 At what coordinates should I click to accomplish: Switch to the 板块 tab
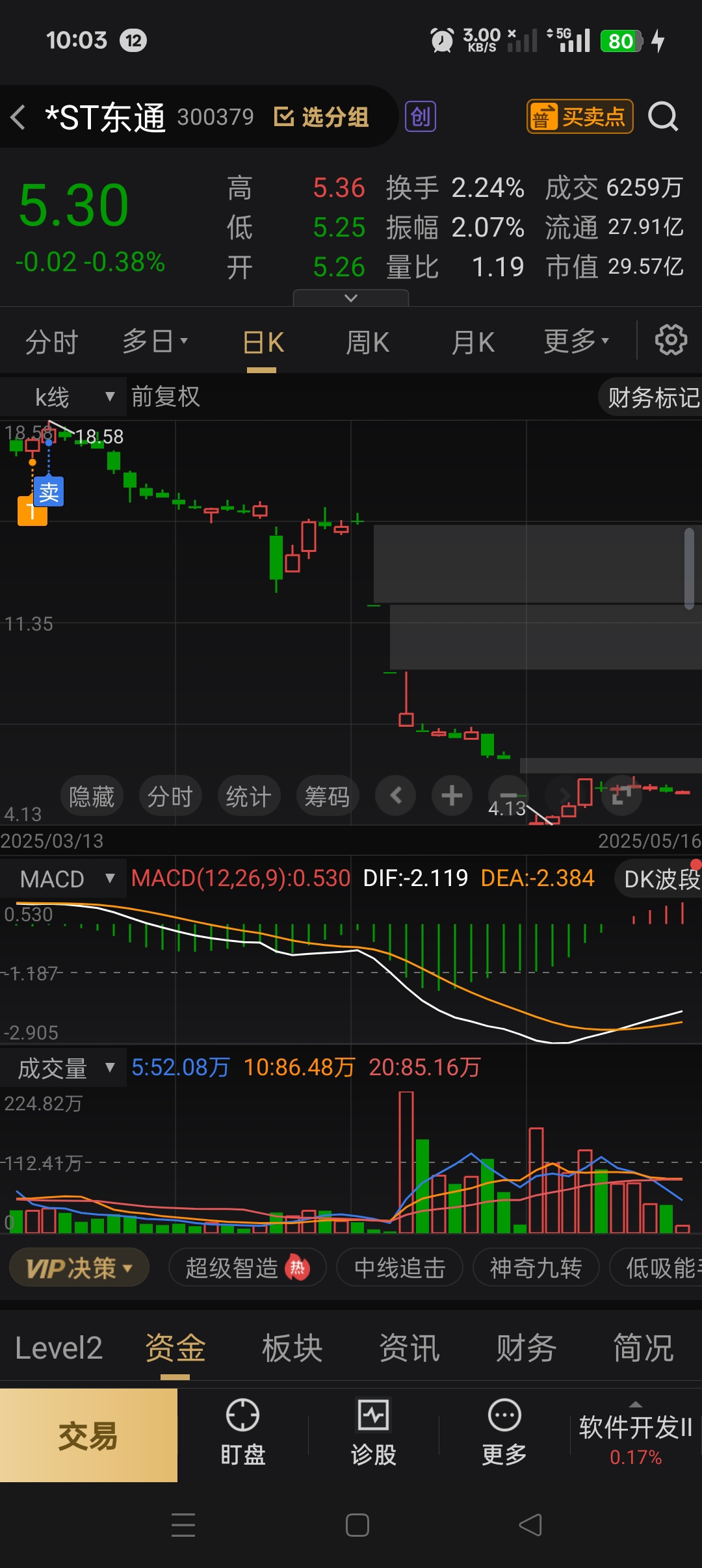(x=292, y=1348)
